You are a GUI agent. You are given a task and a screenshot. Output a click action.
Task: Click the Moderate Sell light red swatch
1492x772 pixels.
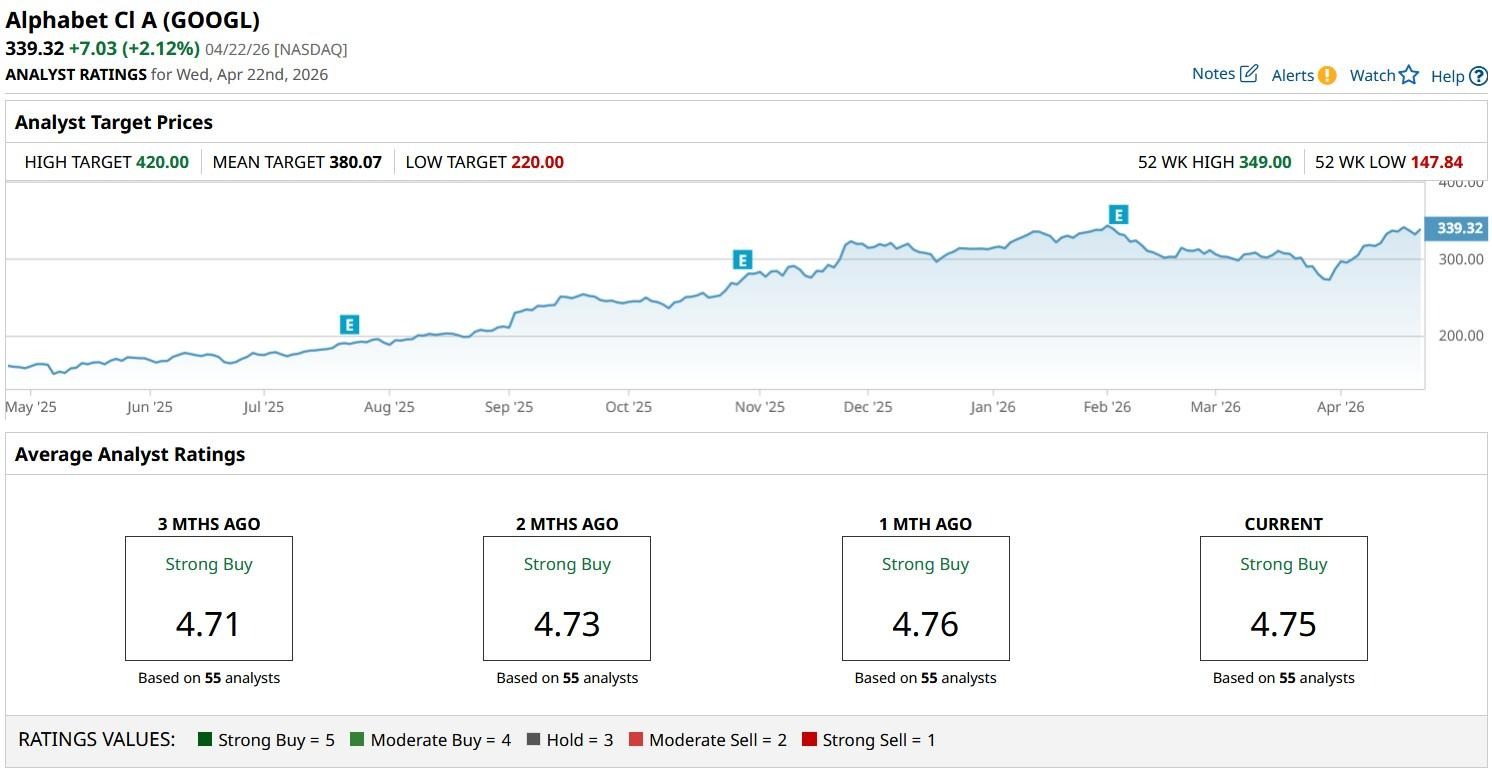[x=636, y=740]
